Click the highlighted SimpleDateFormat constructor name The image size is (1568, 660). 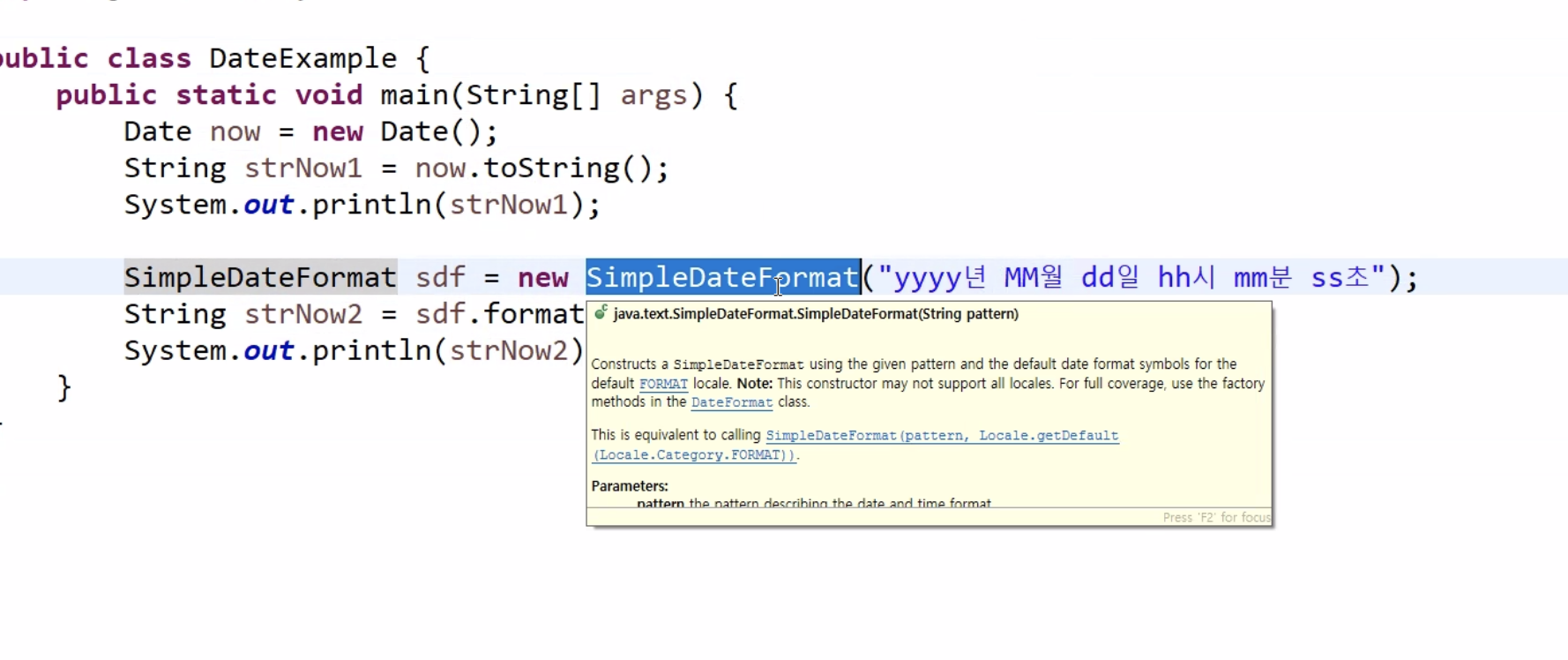(722, 277)
